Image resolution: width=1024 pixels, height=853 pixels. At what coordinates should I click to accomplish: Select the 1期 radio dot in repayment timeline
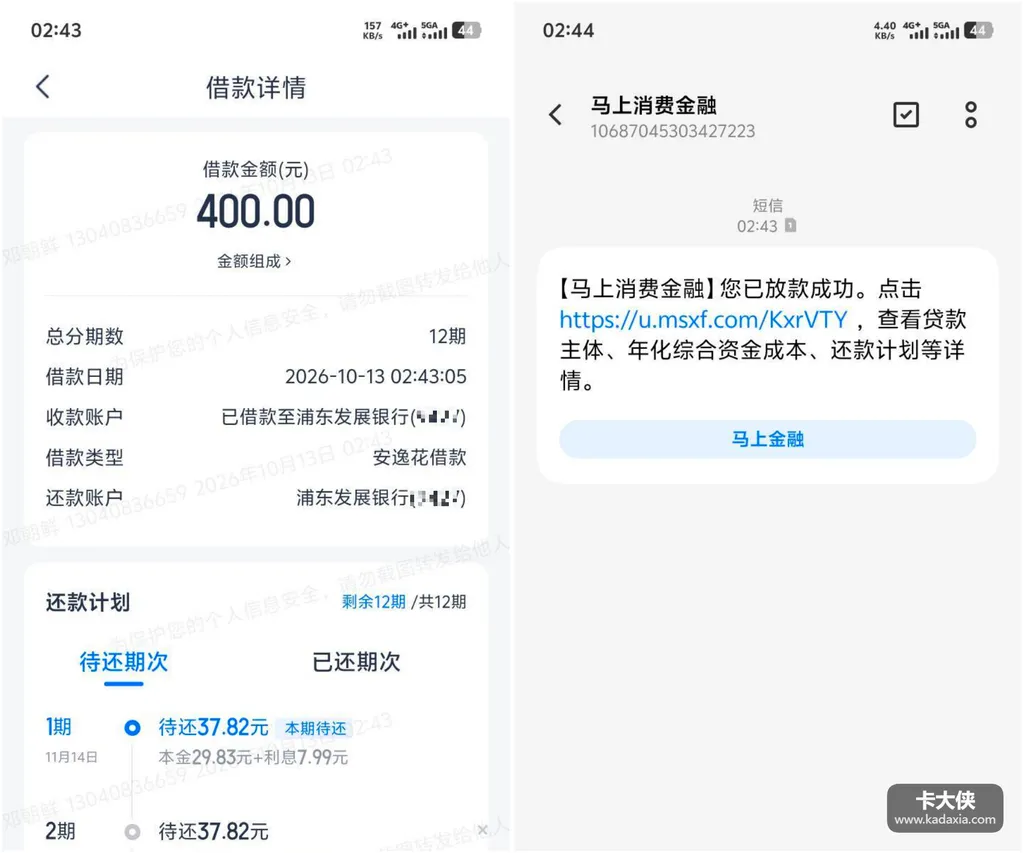133,728
